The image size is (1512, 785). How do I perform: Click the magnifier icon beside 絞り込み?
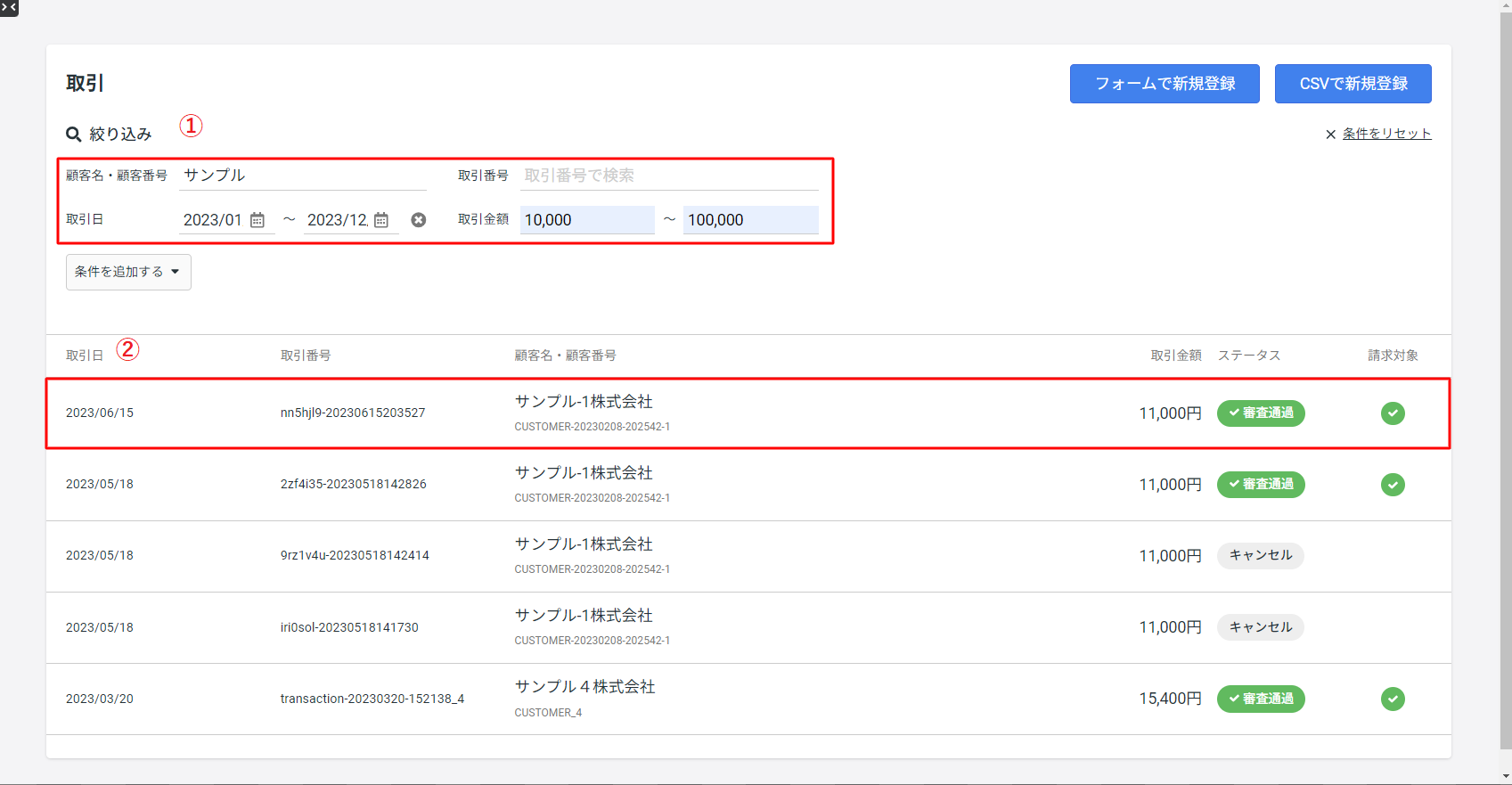click(74, 135)
